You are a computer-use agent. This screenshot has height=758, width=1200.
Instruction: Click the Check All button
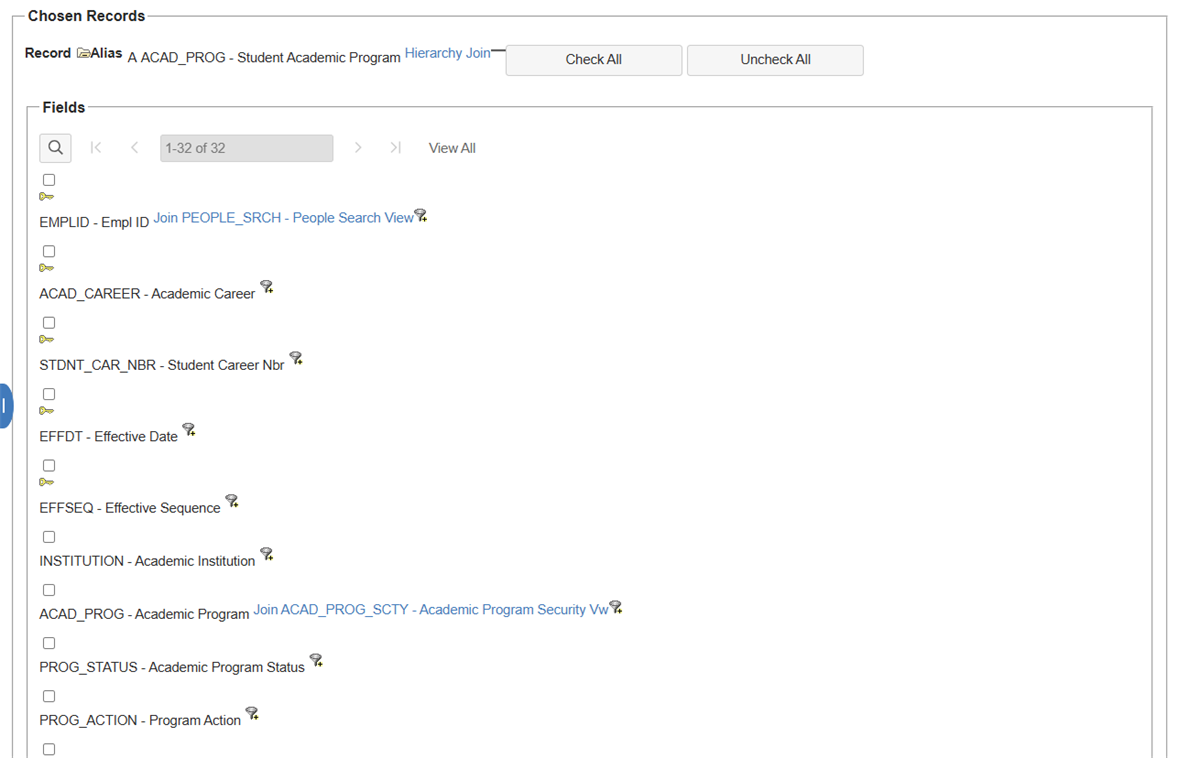594,60
